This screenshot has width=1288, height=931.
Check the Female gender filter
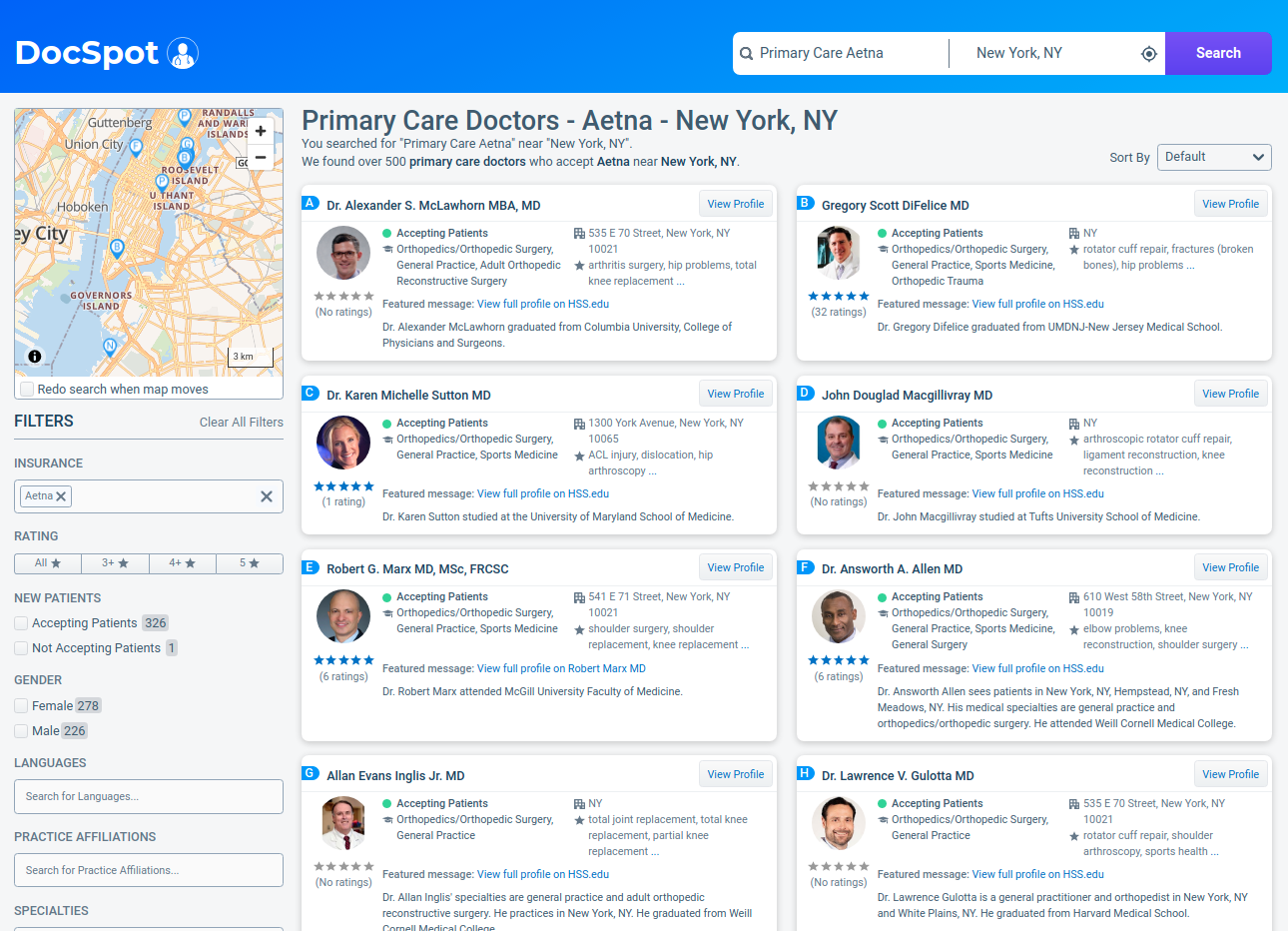pyautogui.click(x=21, y=706)
